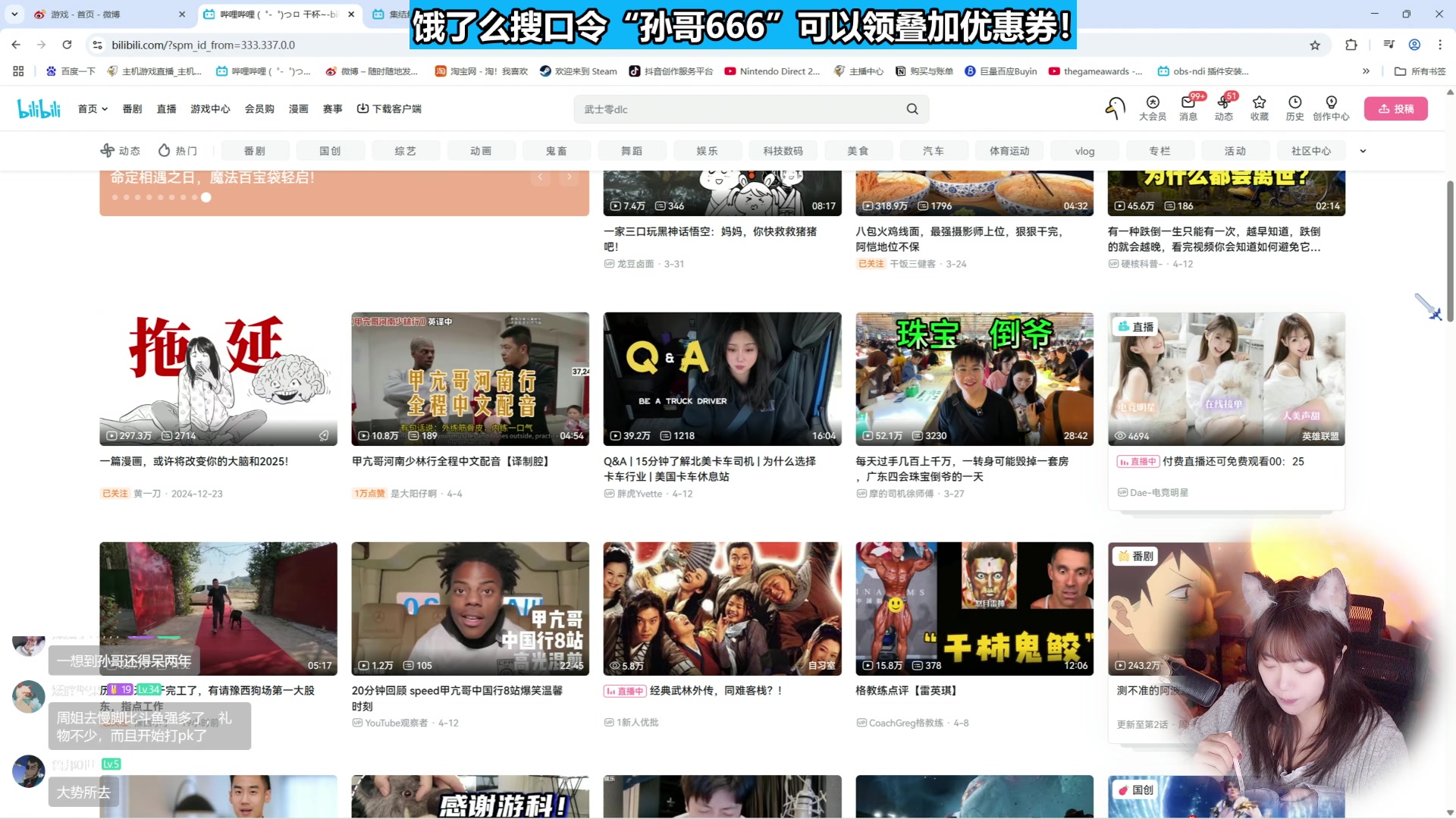The image size is (1456, 819).
Task: Open the 历史 history clock icon
Action: click(1294, 108)
